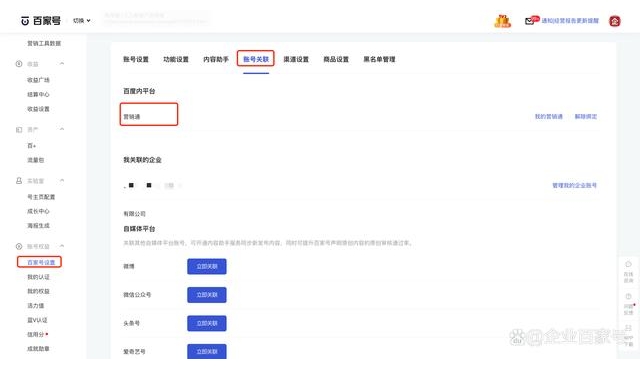The height and width of the screenshot is (369, 640).
Task: Open 流量包 in sidebar
Action: pos(36,160)
